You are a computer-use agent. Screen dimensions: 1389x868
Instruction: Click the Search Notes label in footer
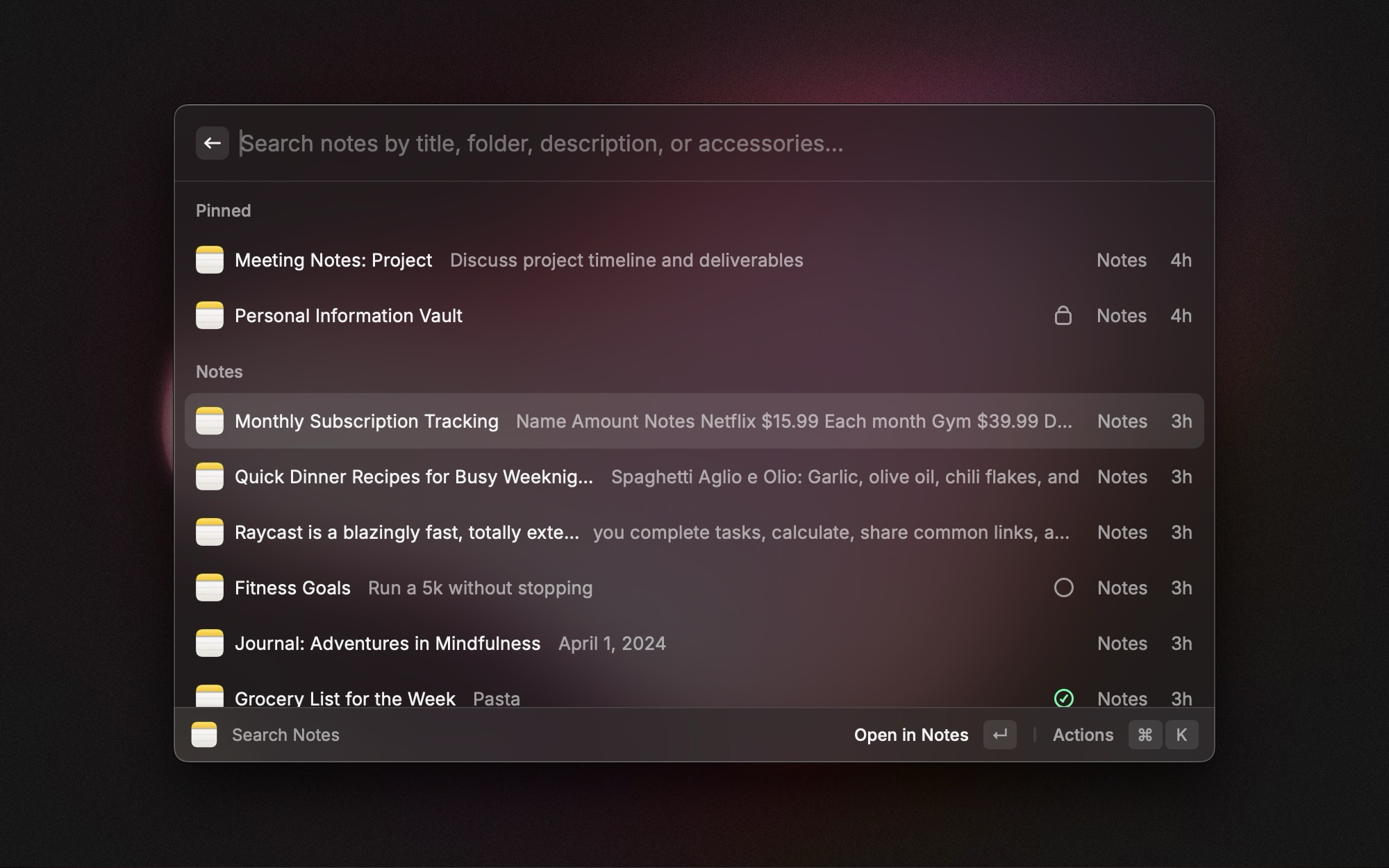click(285, 735)
